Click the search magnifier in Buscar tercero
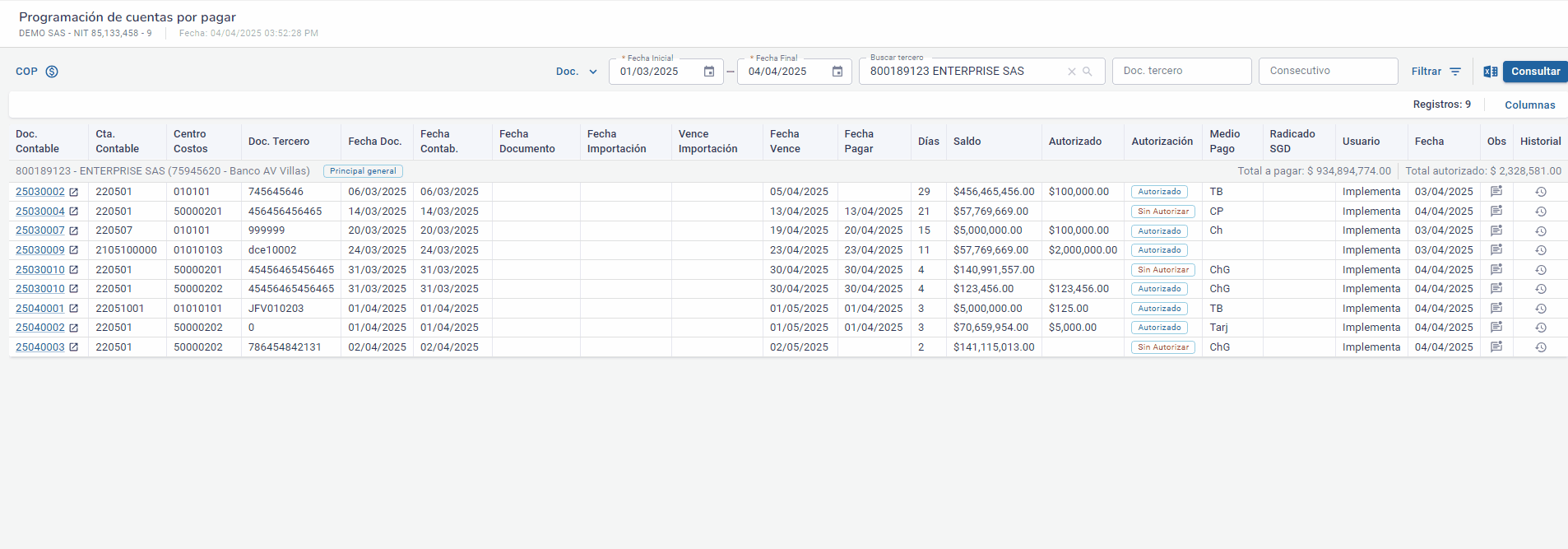 click(1088, 72)
